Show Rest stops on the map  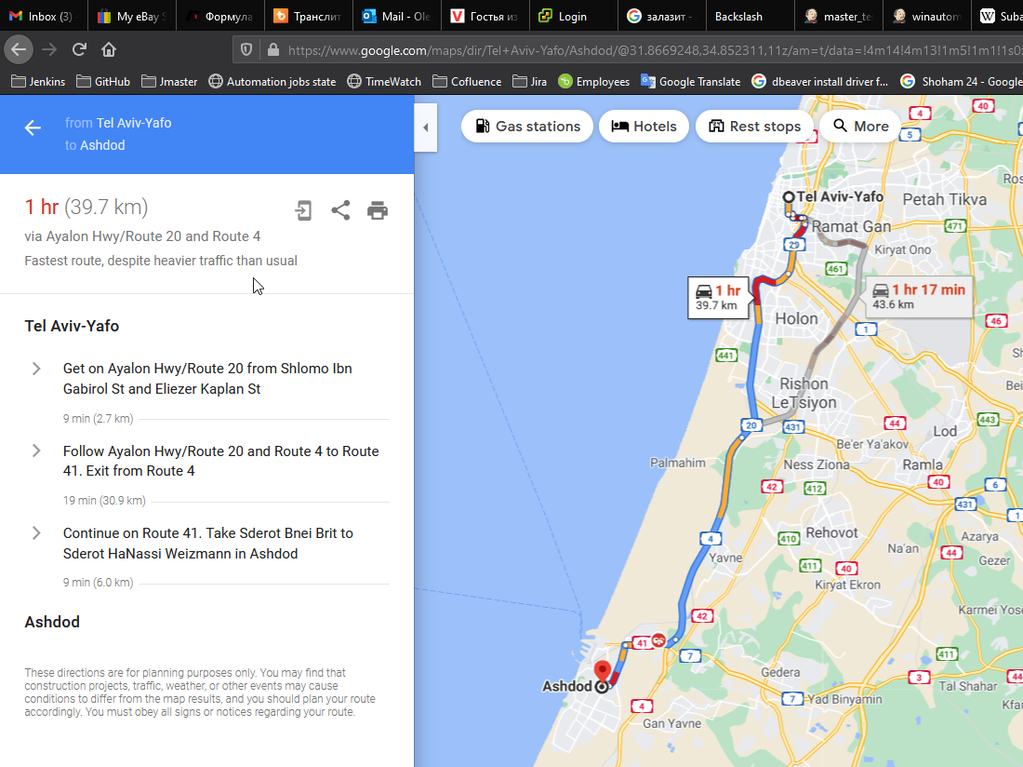click(754, 126)
